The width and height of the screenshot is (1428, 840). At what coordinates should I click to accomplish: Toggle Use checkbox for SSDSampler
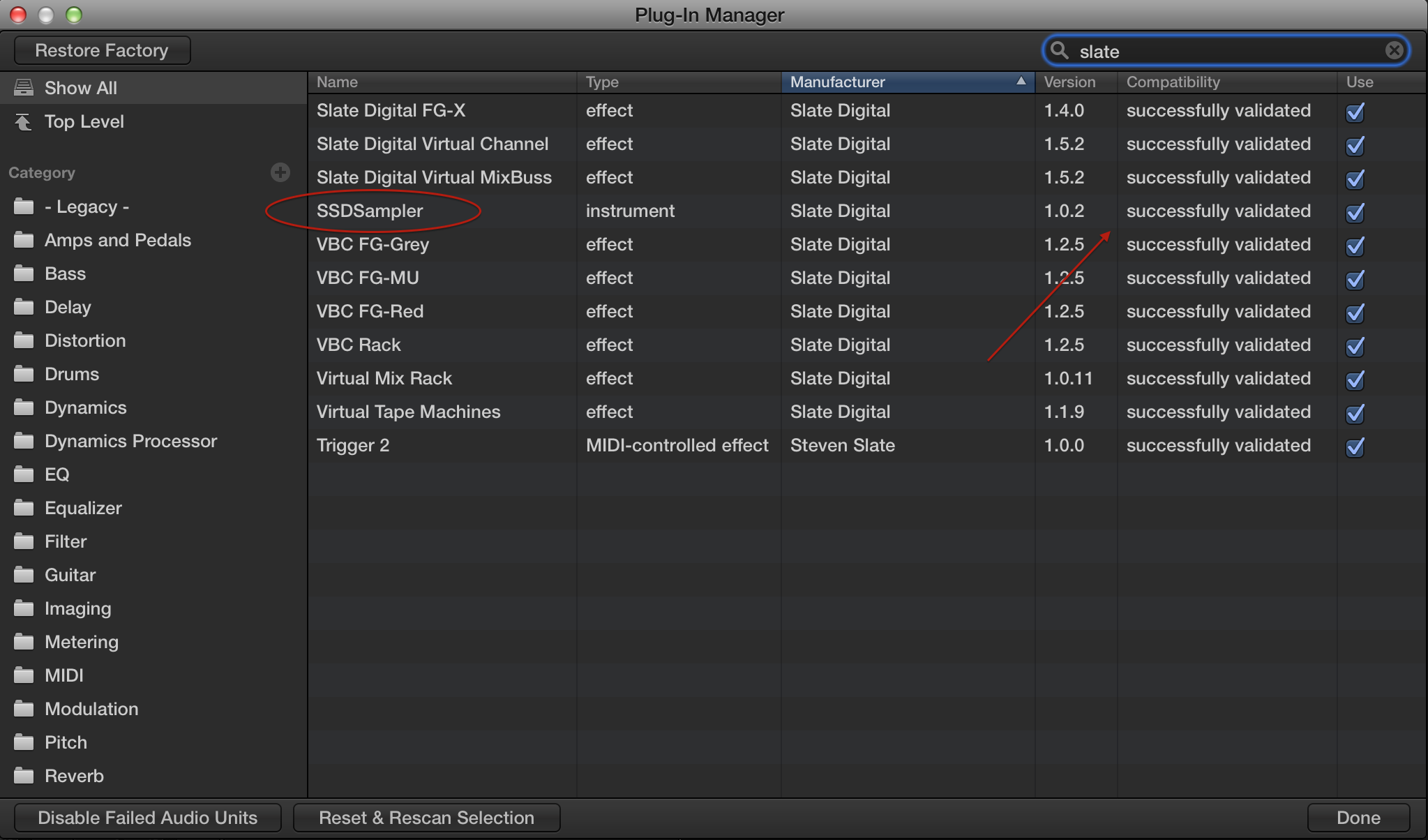tap(1355, 212)
